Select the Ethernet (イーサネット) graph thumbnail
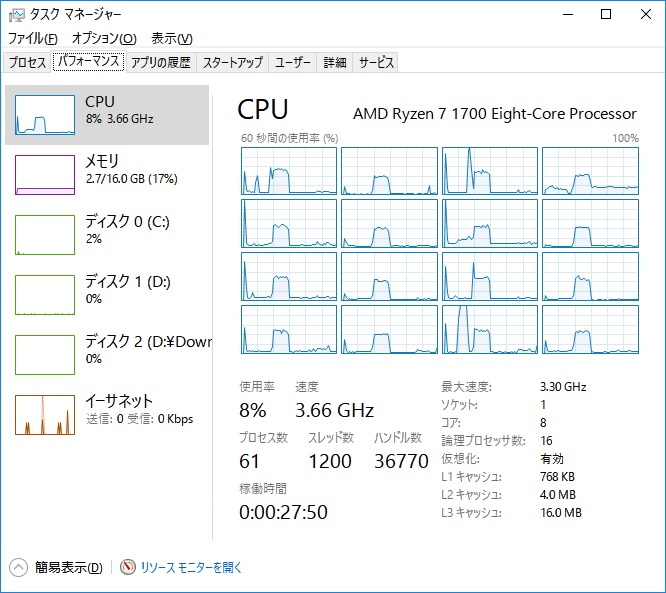Image resolution: width=666 pixels, height=593 pixels. pos(45,414)
